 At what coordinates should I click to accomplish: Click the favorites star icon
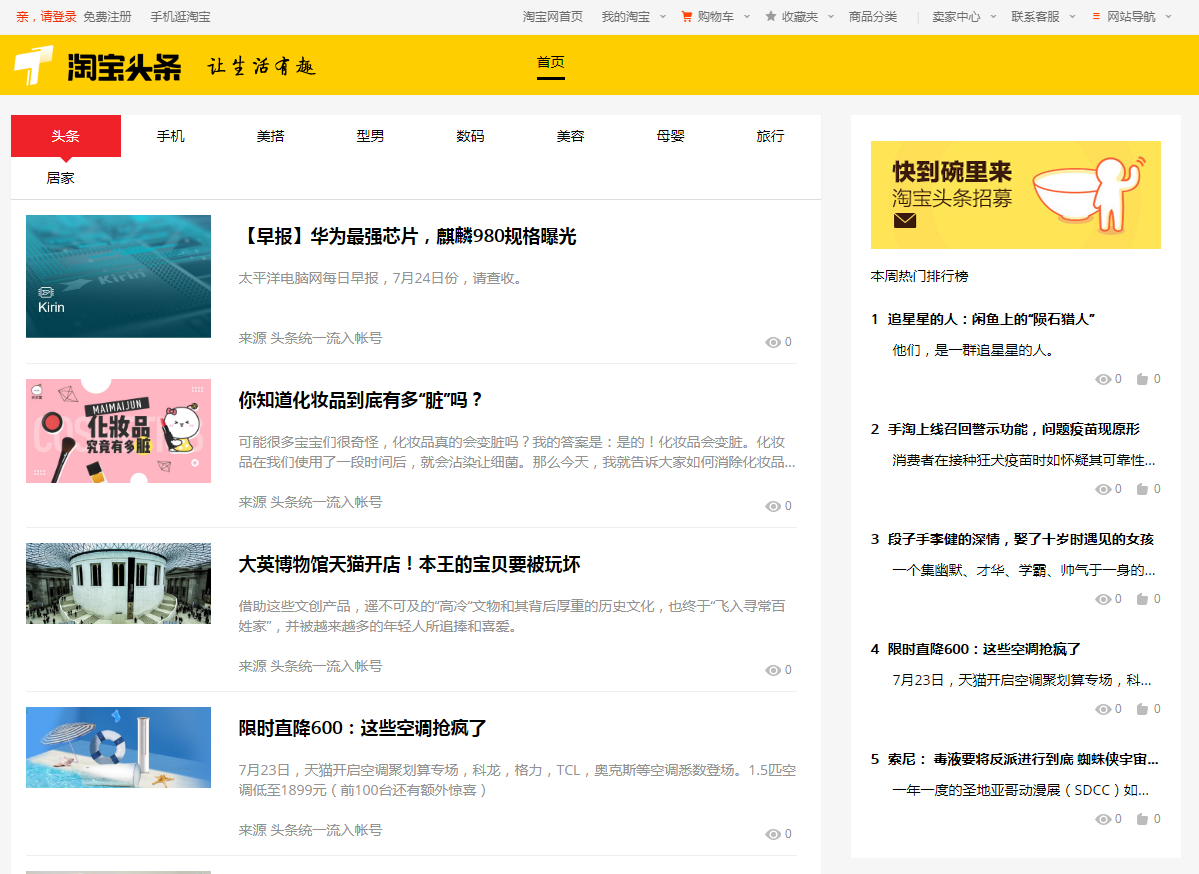(771, 16)
